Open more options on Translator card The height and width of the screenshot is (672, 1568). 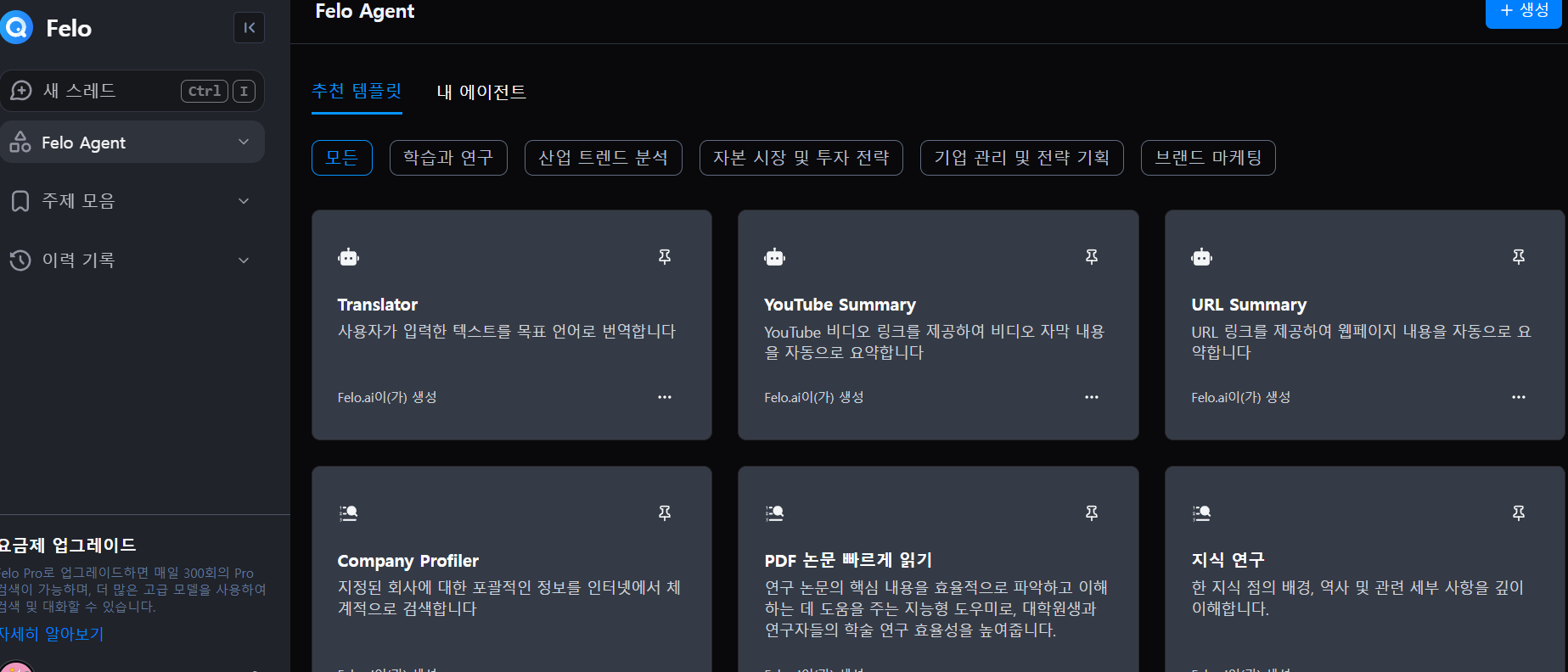[665, 397]
